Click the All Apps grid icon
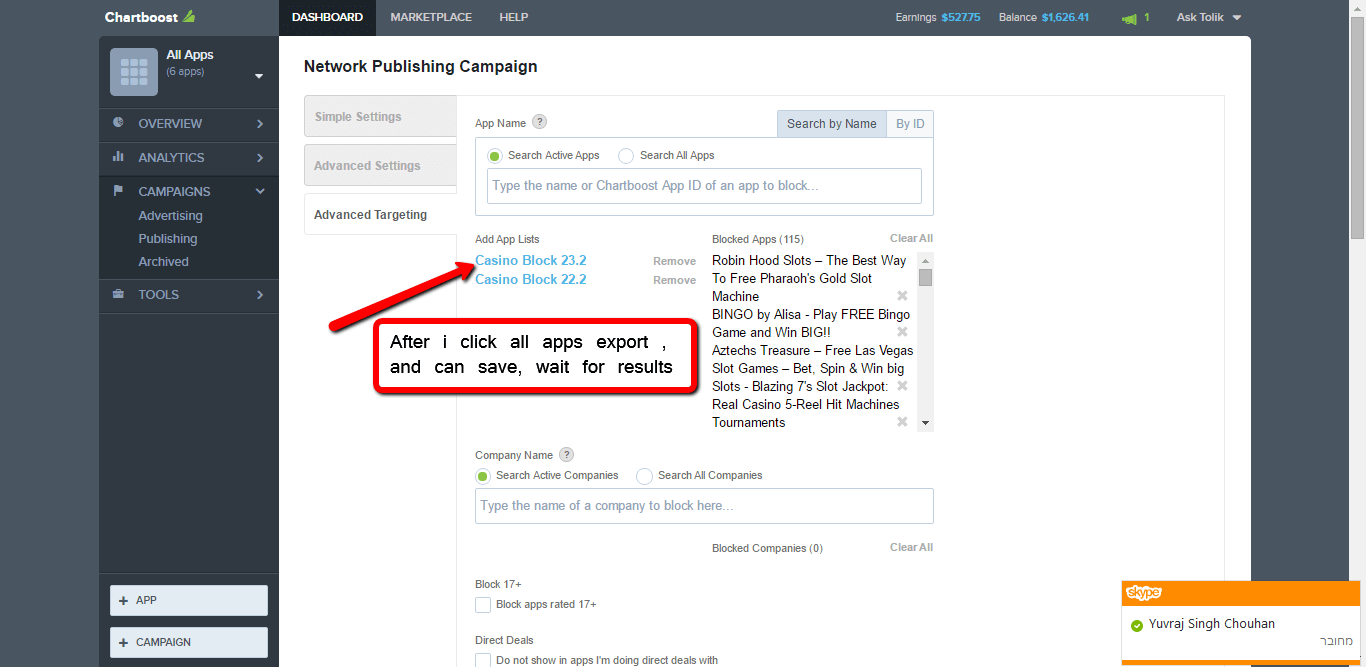Image resolution: width=1366 pixels, height=667 pixels. pos(134,72)
